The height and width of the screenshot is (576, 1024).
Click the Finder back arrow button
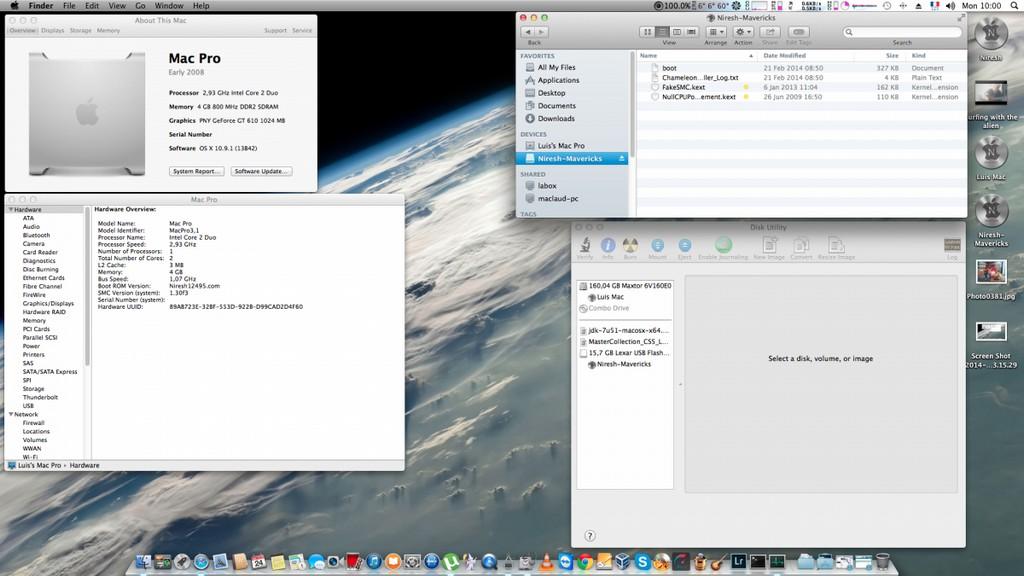pos(529,32)
